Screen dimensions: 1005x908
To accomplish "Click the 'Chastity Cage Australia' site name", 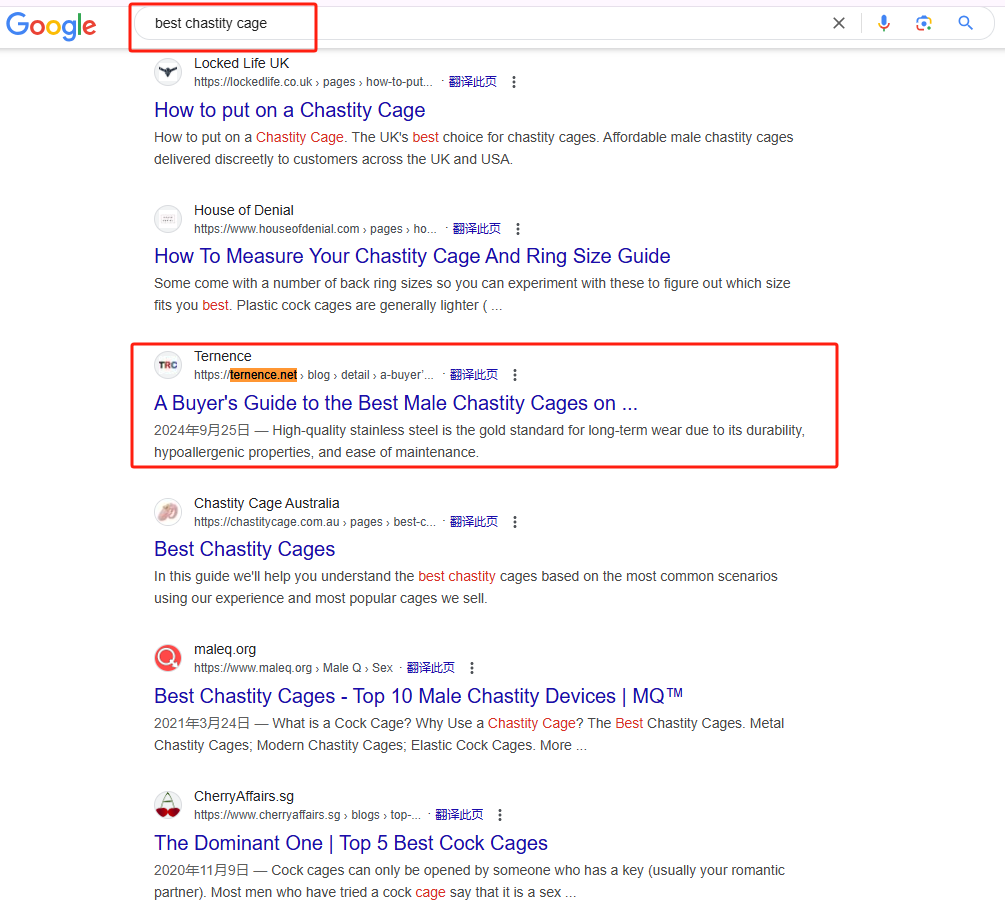I will click(267, 503).
